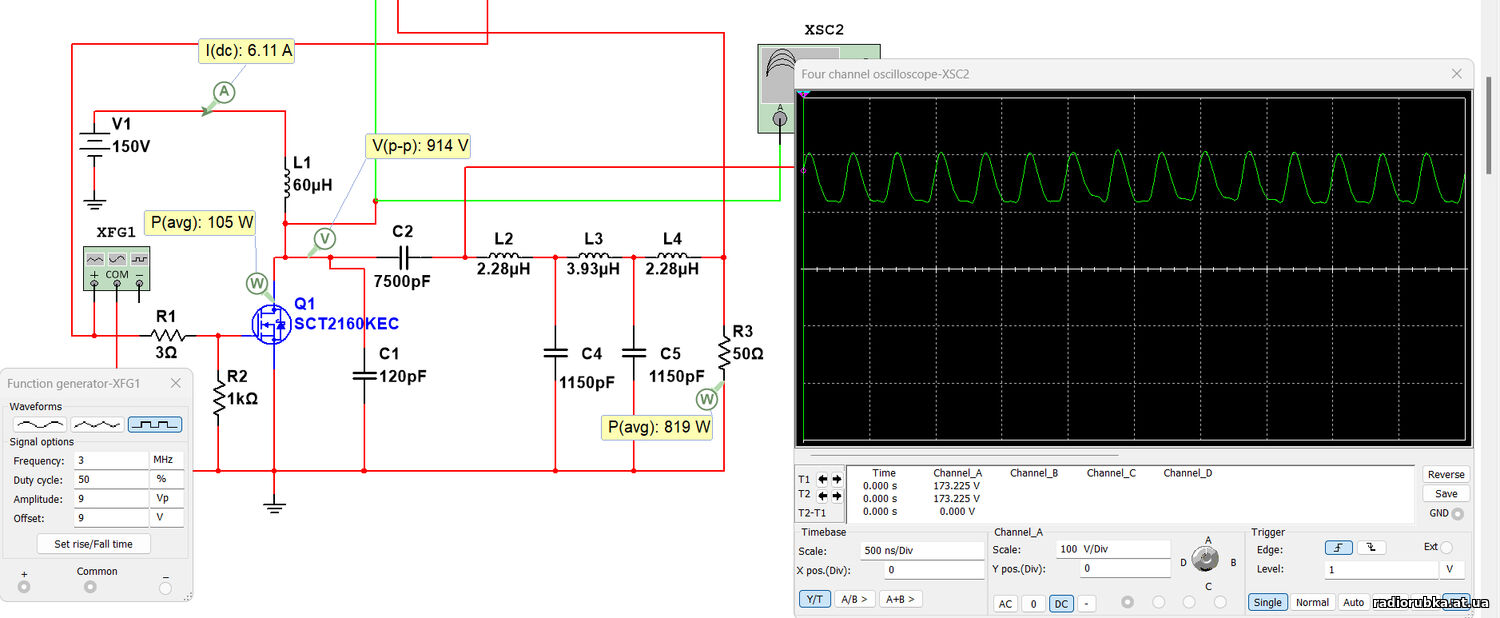Switch display mode to Y/T
Image resolution: width=1500 pixels, height=618 pixels.
[814, 599]
